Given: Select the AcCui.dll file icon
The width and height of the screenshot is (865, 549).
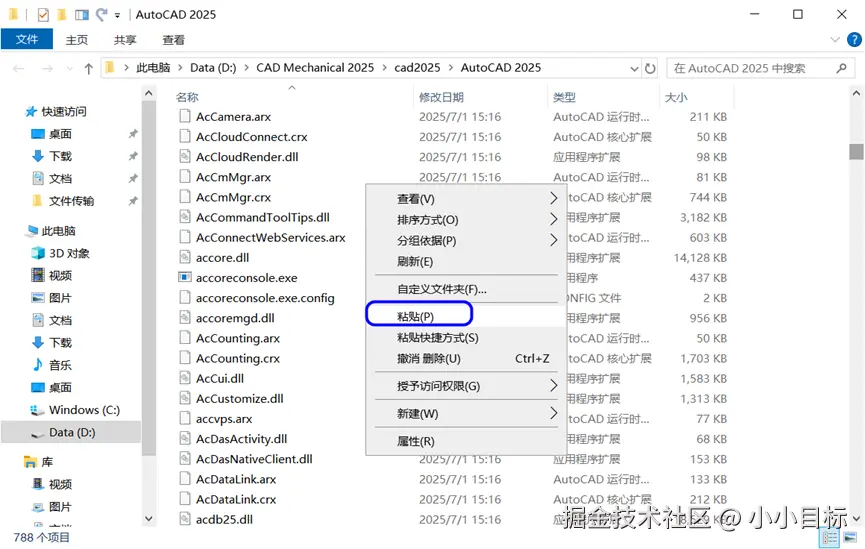Looking at the screenshot, I should 185,378.
